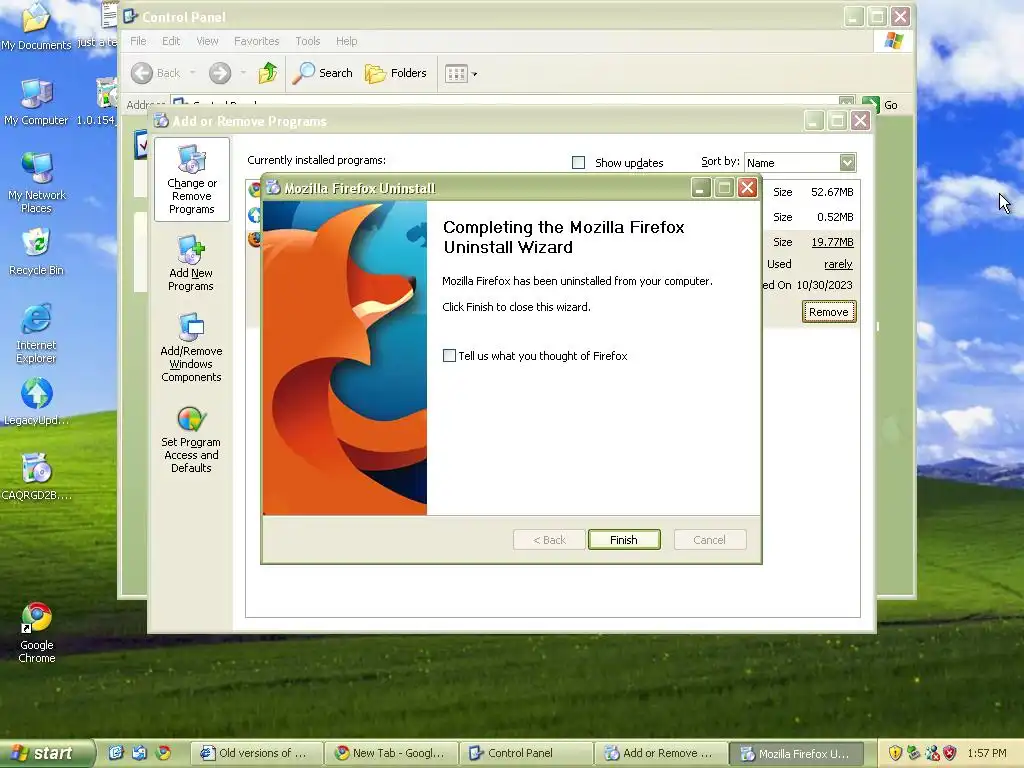
Task: Click the Firefox uninstall title bar icon
Action: [x=273, y=188]
